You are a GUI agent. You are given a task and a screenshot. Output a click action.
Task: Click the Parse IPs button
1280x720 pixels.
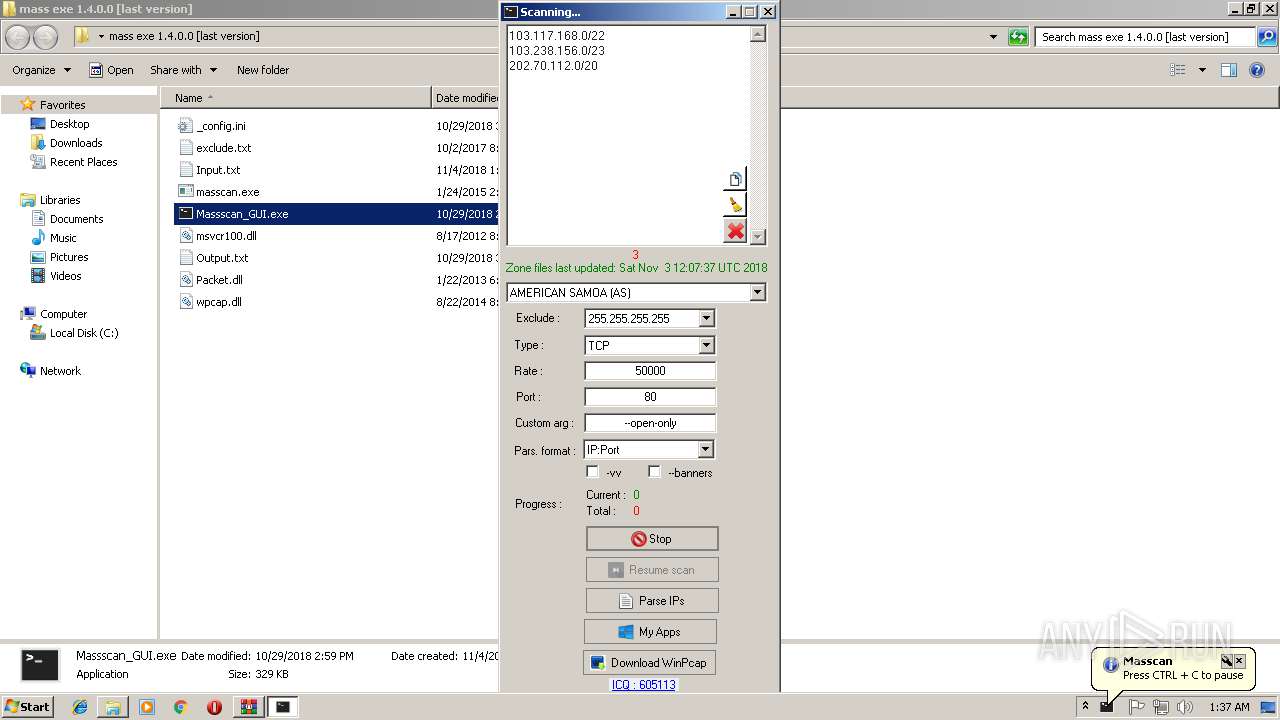click(x=652, y=601)
